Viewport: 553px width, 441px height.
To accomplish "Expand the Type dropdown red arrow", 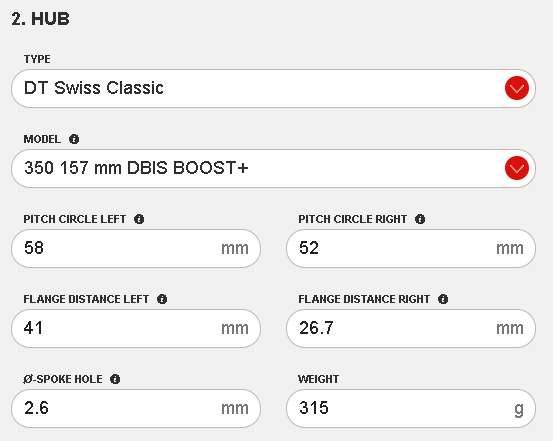I will (517, 88).
